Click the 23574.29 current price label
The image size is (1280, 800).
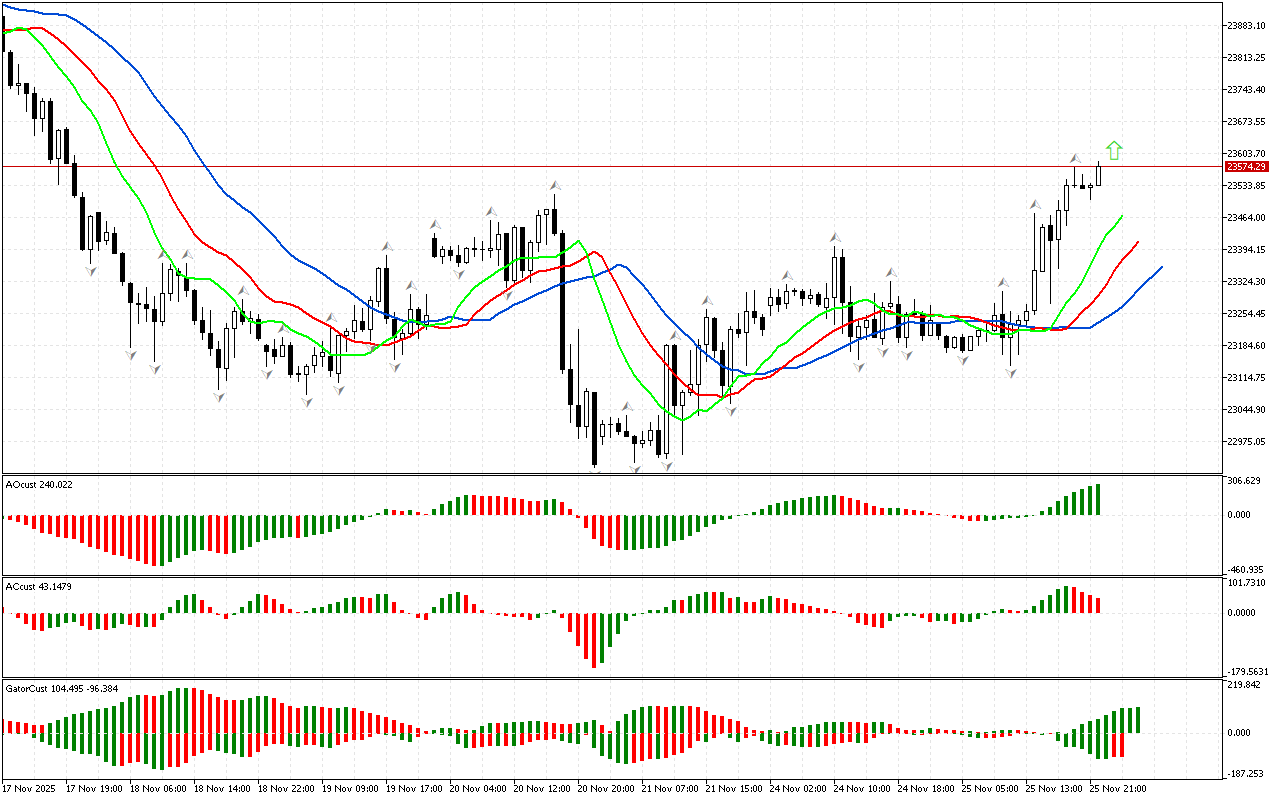1248,167
